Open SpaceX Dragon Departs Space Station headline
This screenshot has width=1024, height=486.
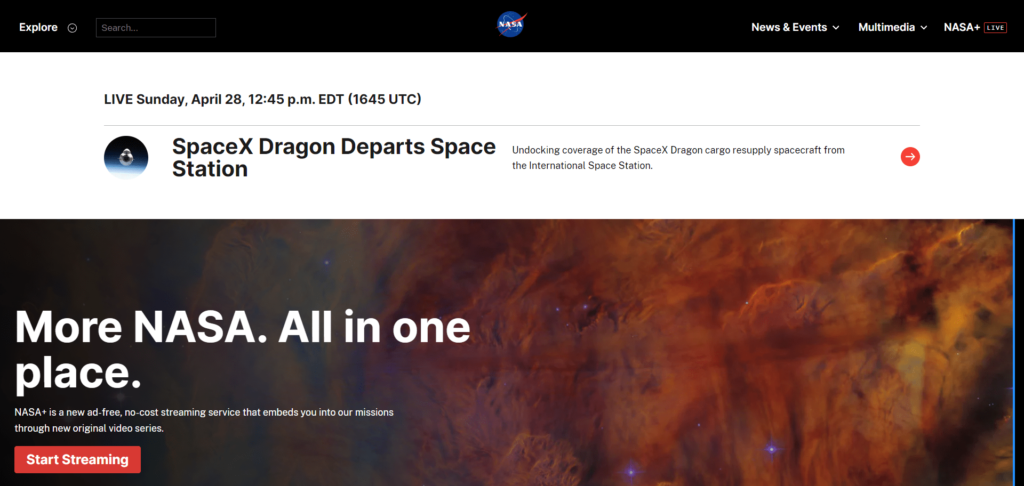334,157
